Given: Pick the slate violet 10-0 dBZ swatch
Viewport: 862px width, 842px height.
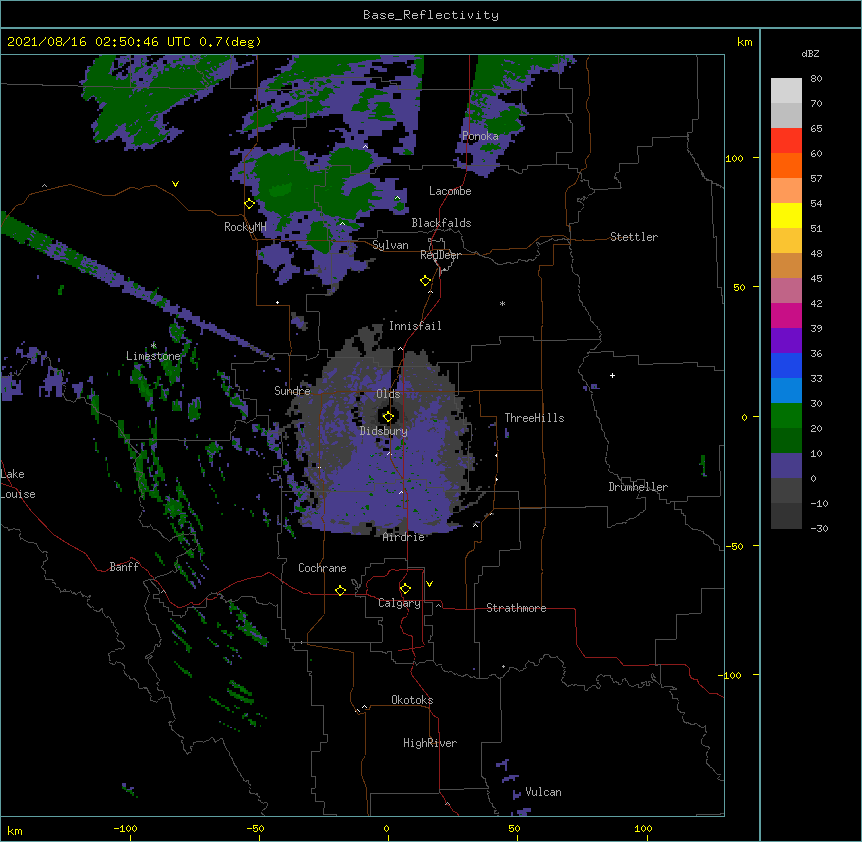Looking at the screenshot, I should click(x=786, y=466).
